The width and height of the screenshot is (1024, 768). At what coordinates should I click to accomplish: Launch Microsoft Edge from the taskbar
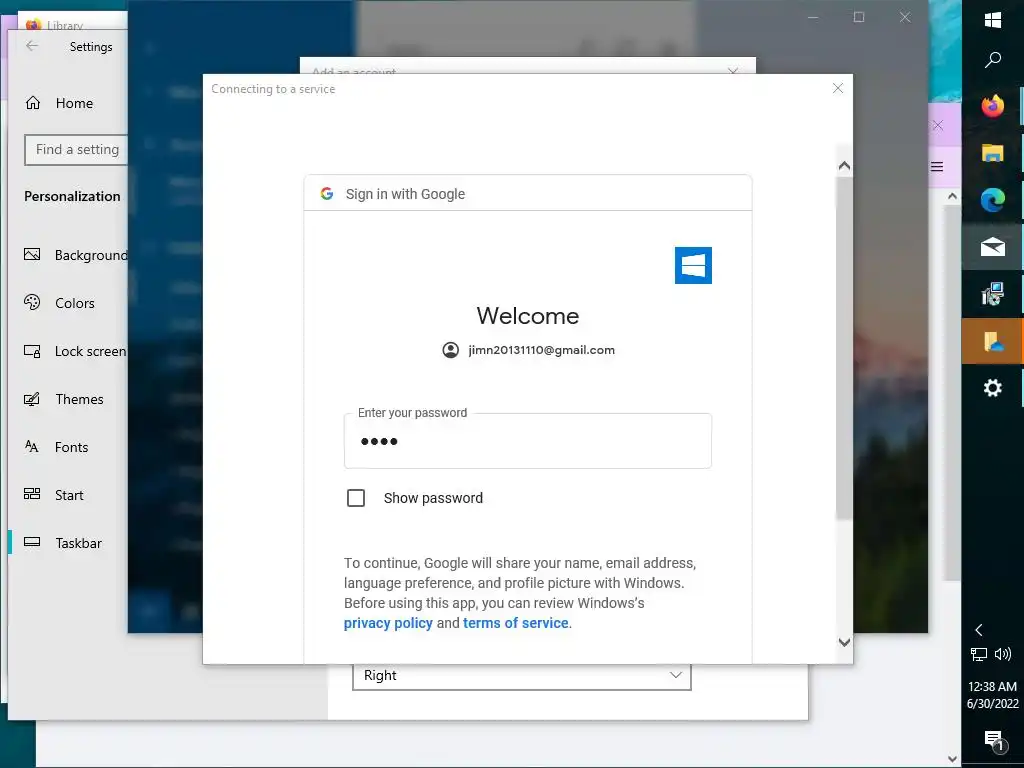pos(993,200)
